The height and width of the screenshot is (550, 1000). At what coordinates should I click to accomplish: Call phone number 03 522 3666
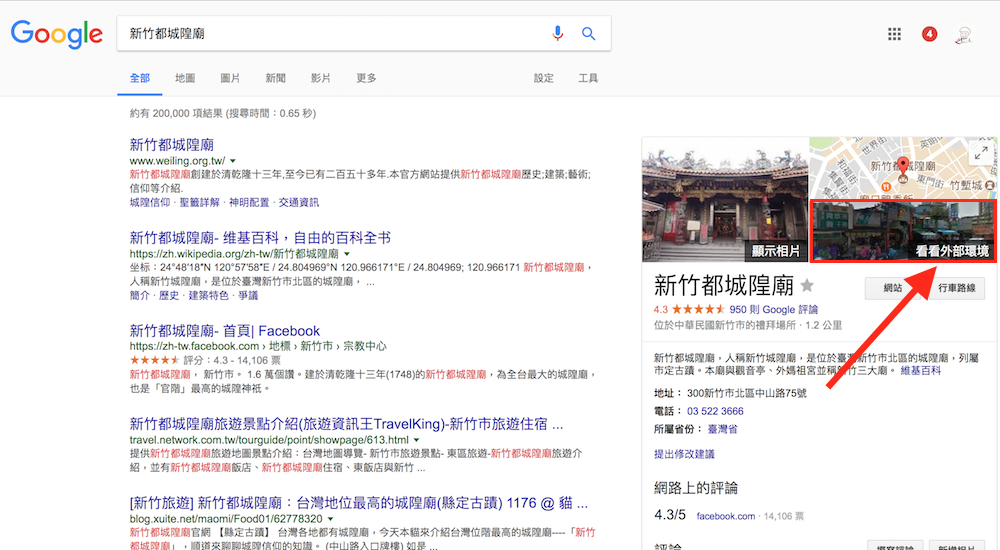(715, 411)
